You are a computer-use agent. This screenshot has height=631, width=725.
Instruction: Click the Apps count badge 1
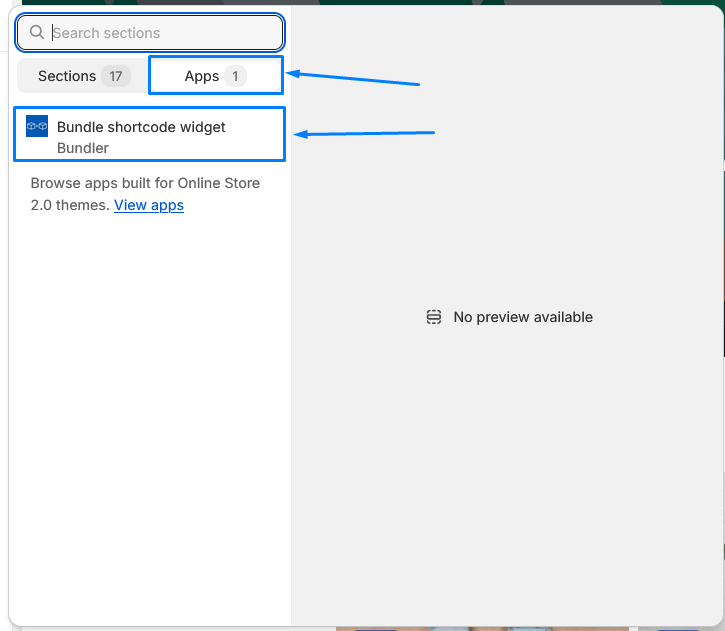[235, 76]
